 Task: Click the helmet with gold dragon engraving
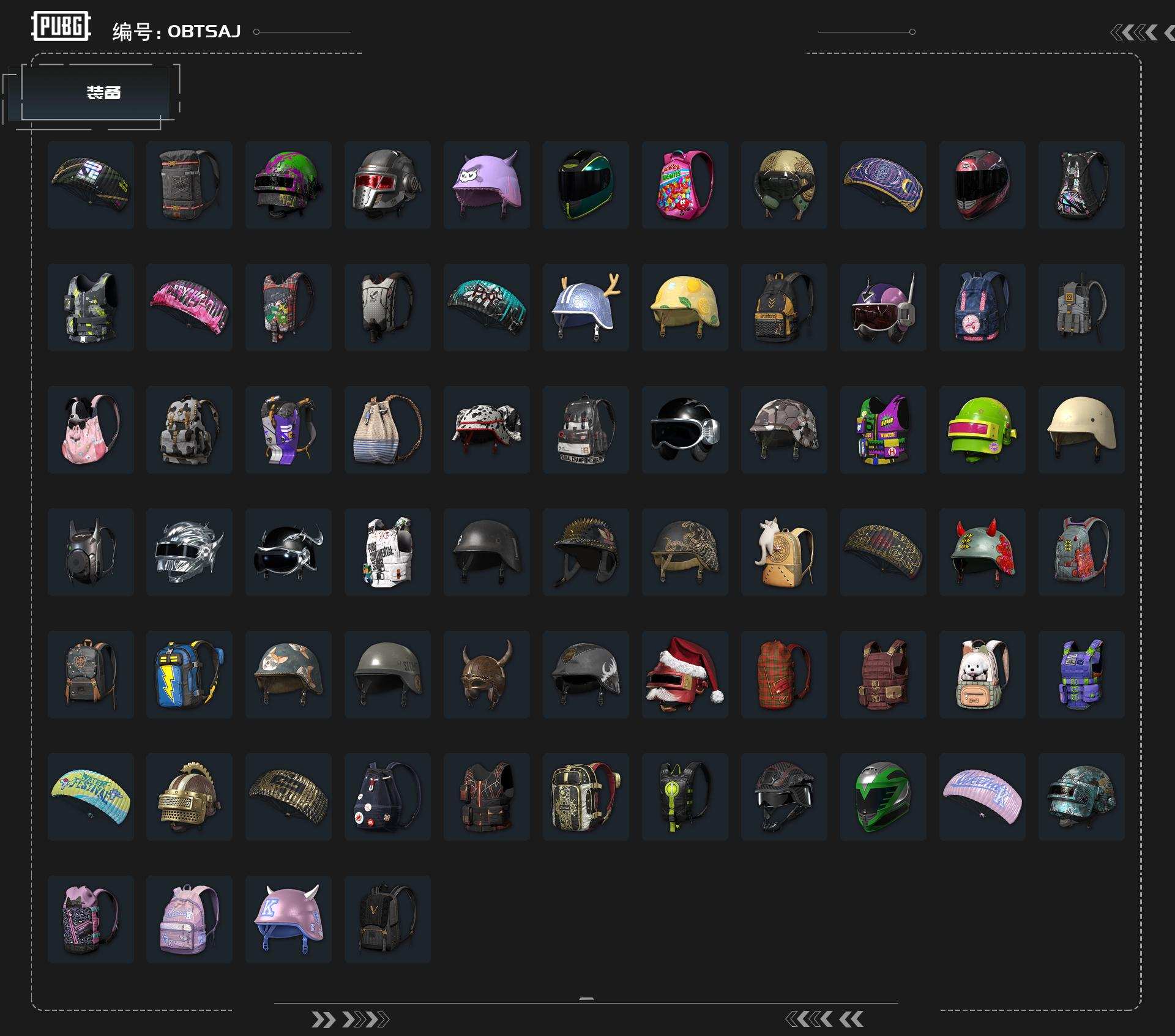click(685, 552)
